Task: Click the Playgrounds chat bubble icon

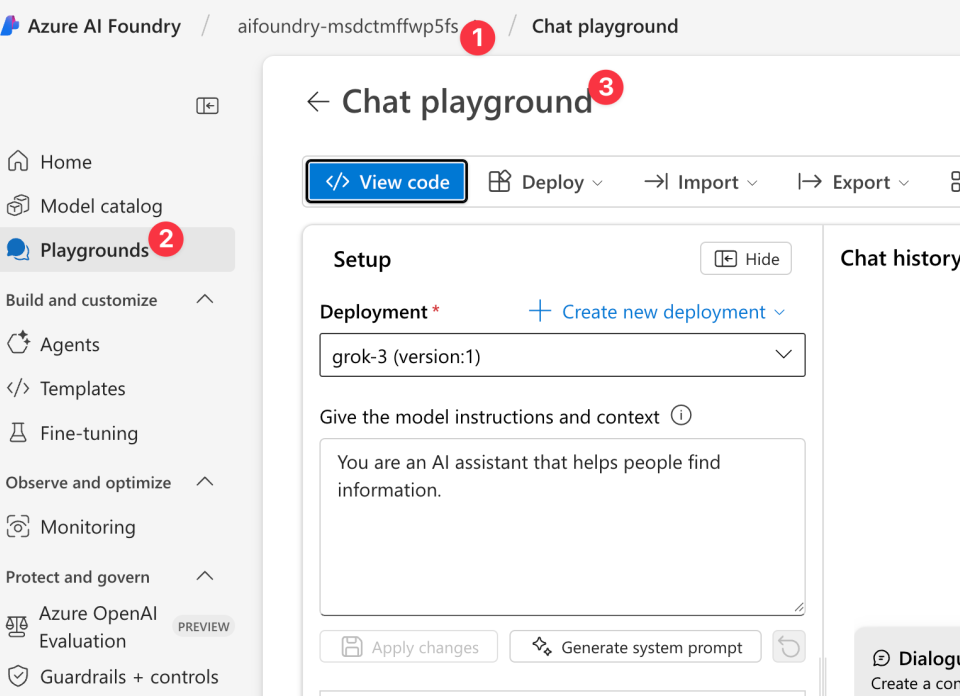Action: pos(18,250)
